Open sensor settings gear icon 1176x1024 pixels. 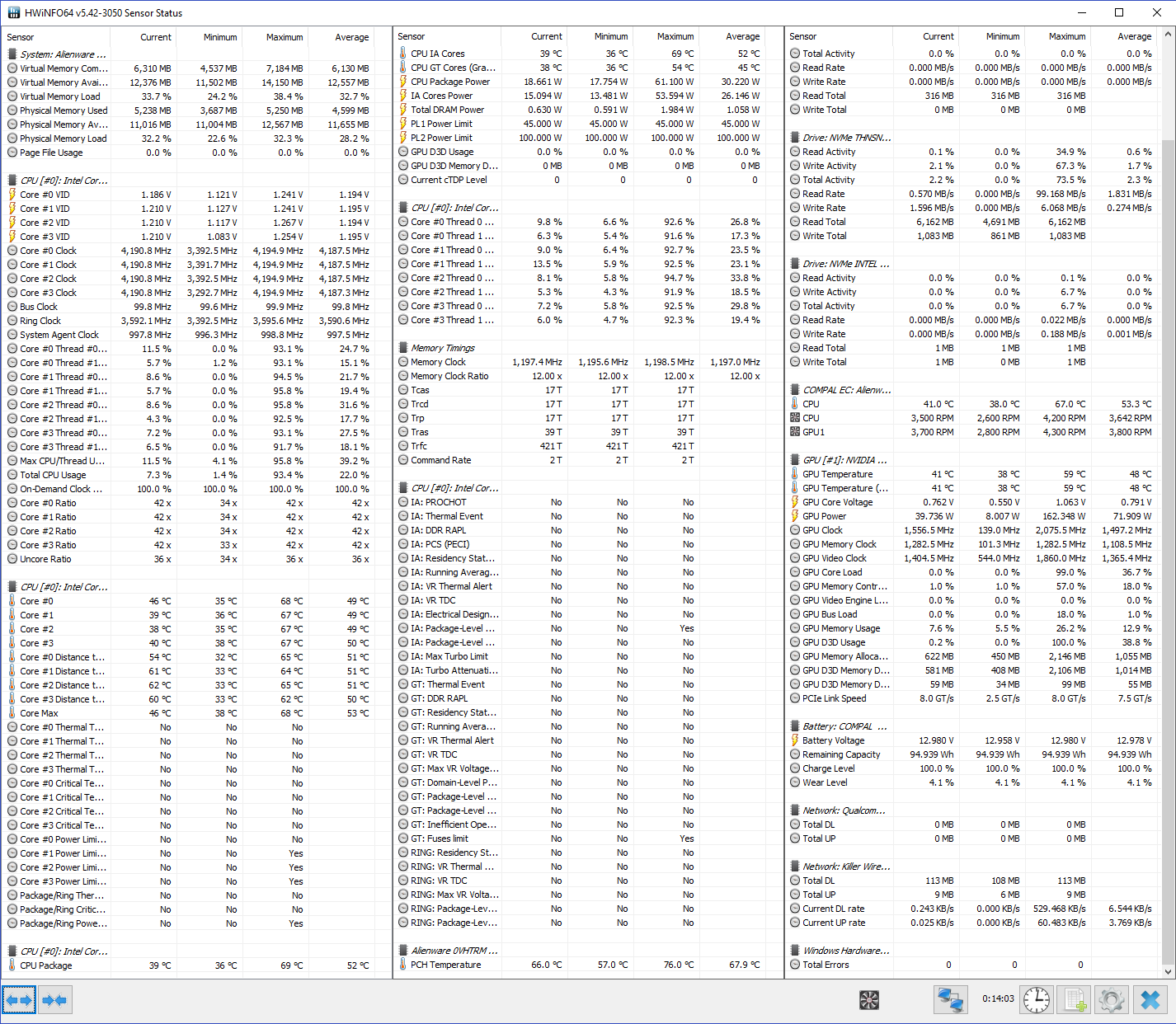[1112, 1000]
